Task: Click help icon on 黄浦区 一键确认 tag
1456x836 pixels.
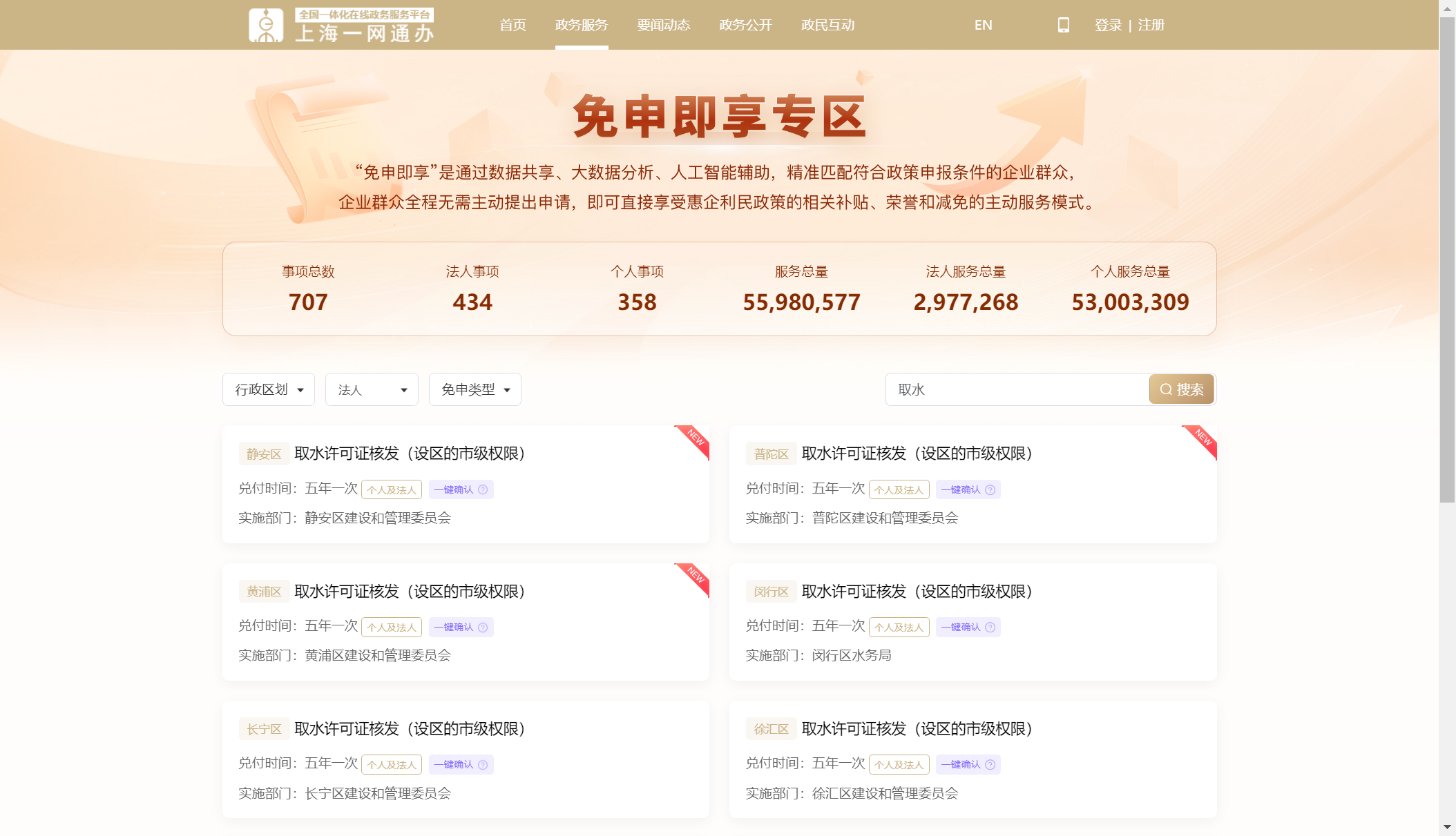Action: (x=483, y=627)
